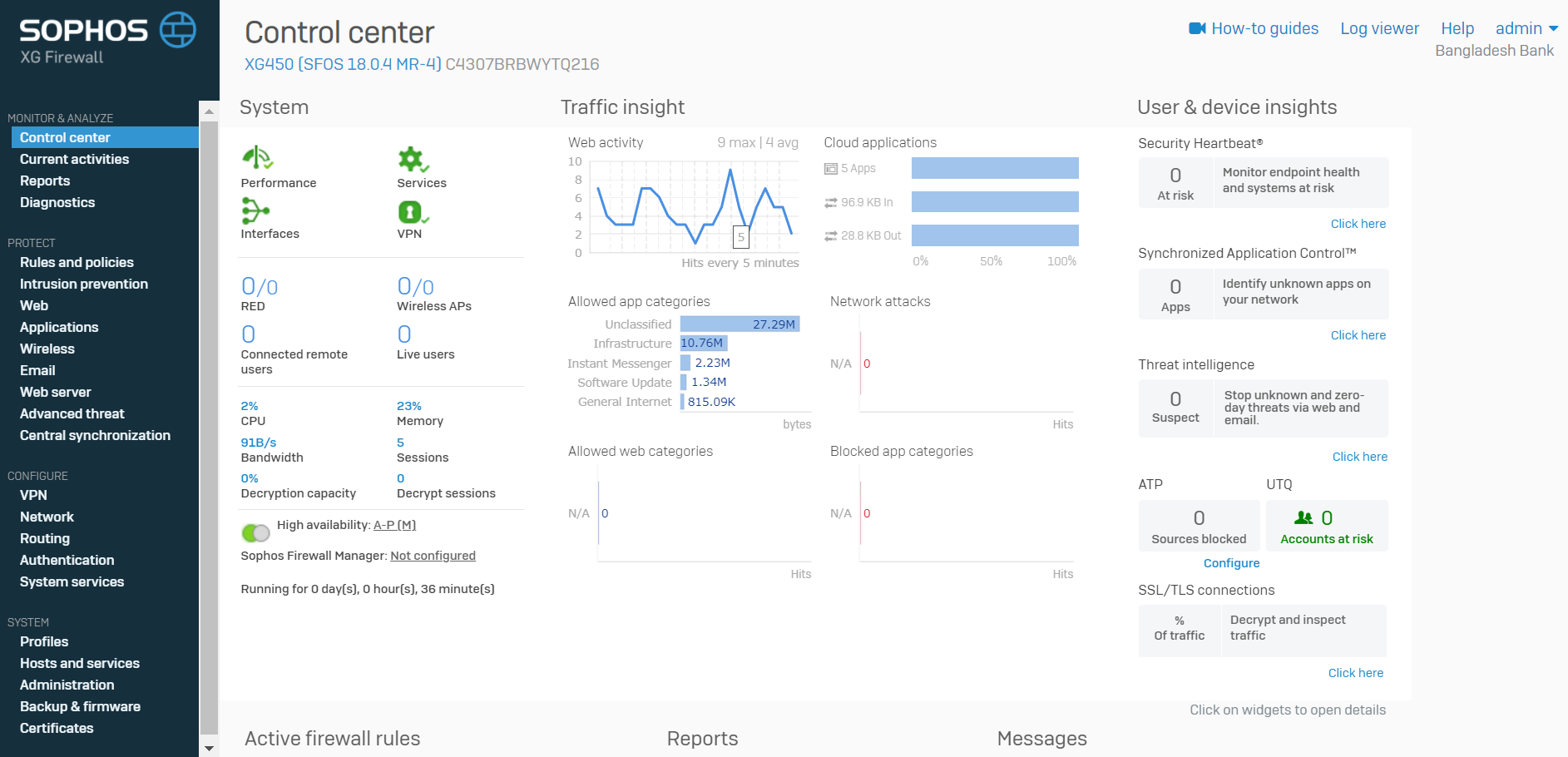Open the Certificates menu item
The image size is (1568, 757).
pos(57,728)
